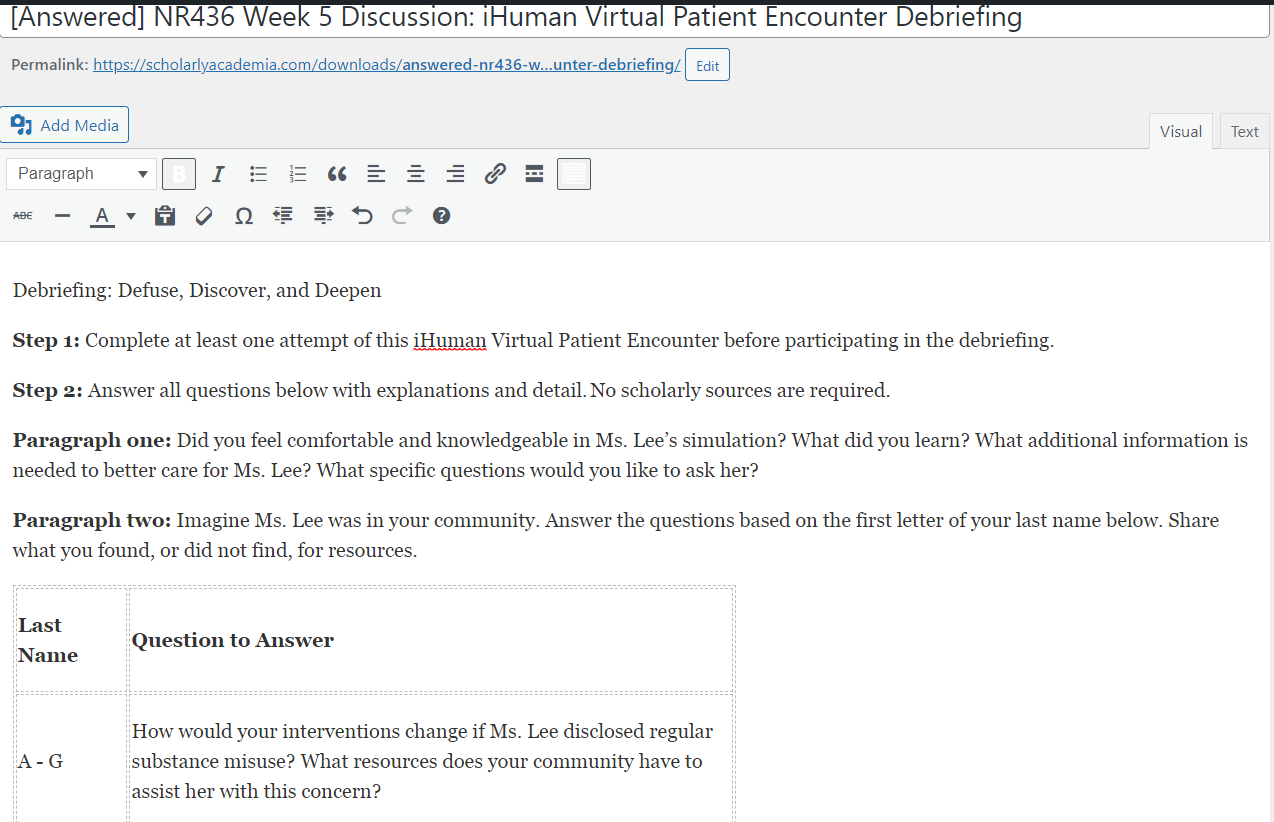Increase indent of paragraph
The image size is (1274, 822).
pos(323,216)
